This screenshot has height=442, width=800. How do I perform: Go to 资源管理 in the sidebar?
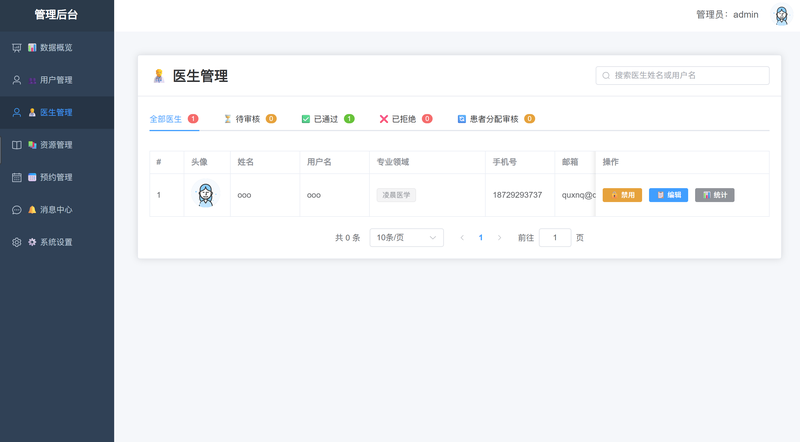pyautogui.click(x=57, y=145)
